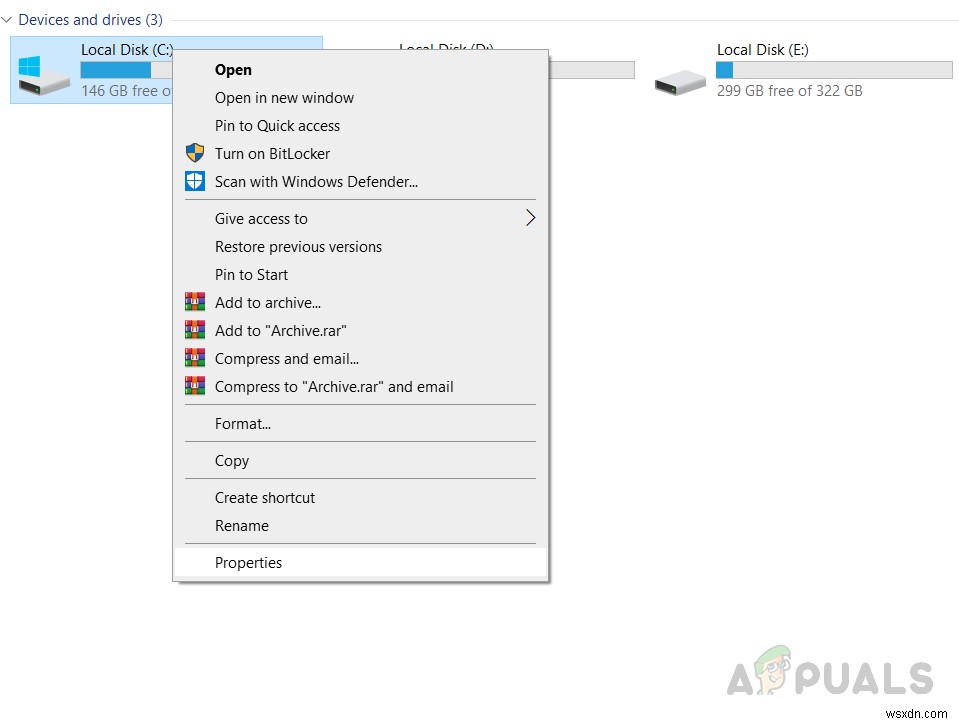Collapse the Devices and drives section
This screenshot has height=724, width=959.
tap(8, 19)
